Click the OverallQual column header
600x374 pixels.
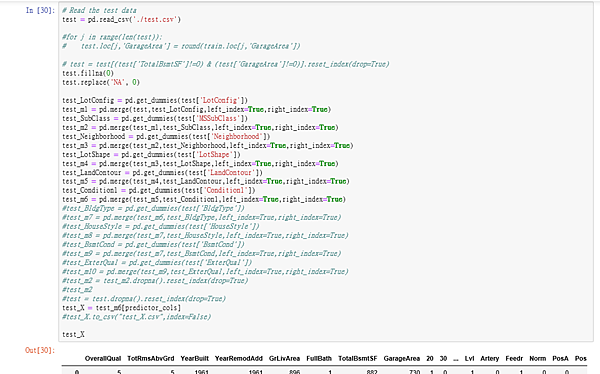(x=103, y=359)
